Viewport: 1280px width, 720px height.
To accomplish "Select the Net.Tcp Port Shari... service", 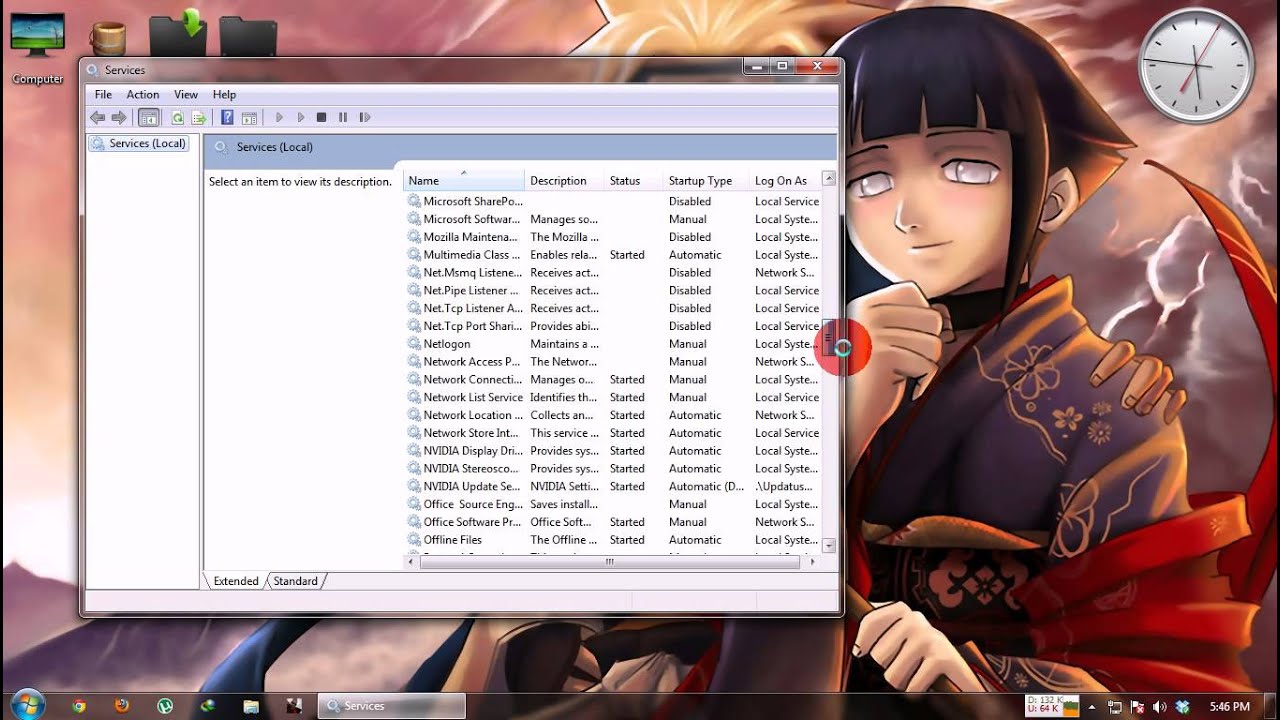I will [612, 326].
